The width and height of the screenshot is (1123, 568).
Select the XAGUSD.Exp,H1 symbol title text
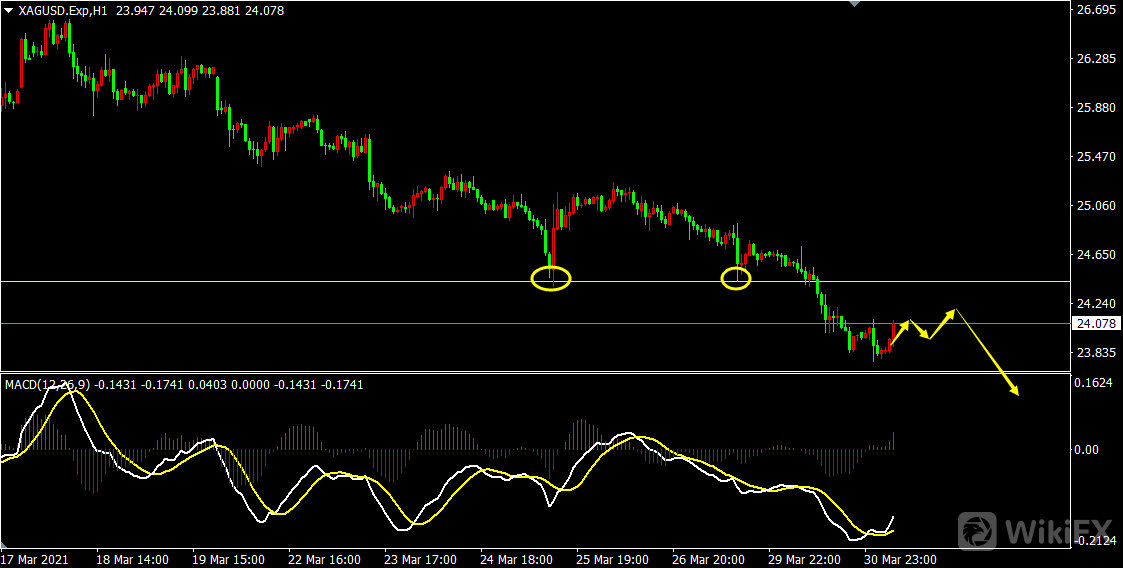pos(65,10)
